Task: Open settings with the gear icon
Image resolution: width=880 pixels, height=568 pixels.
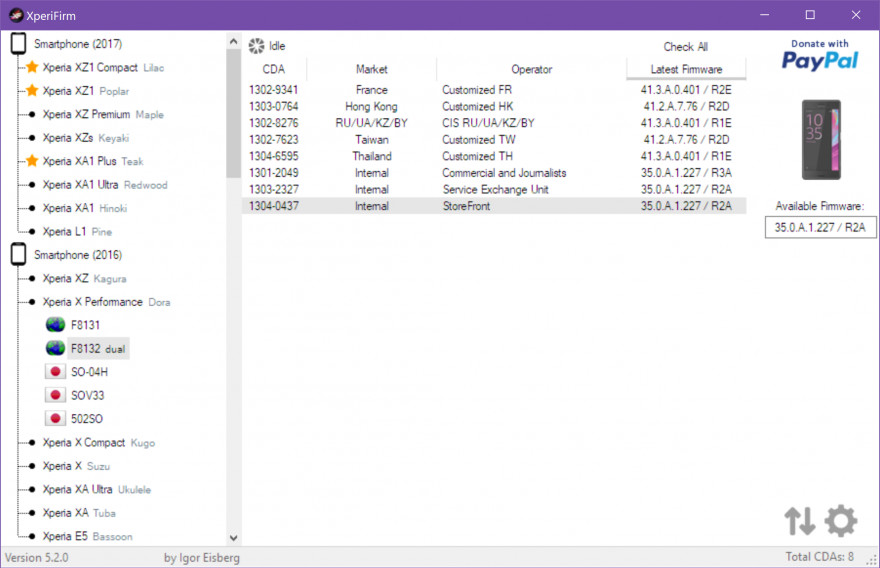Action: pyautogui.click(x=841, y=521)
